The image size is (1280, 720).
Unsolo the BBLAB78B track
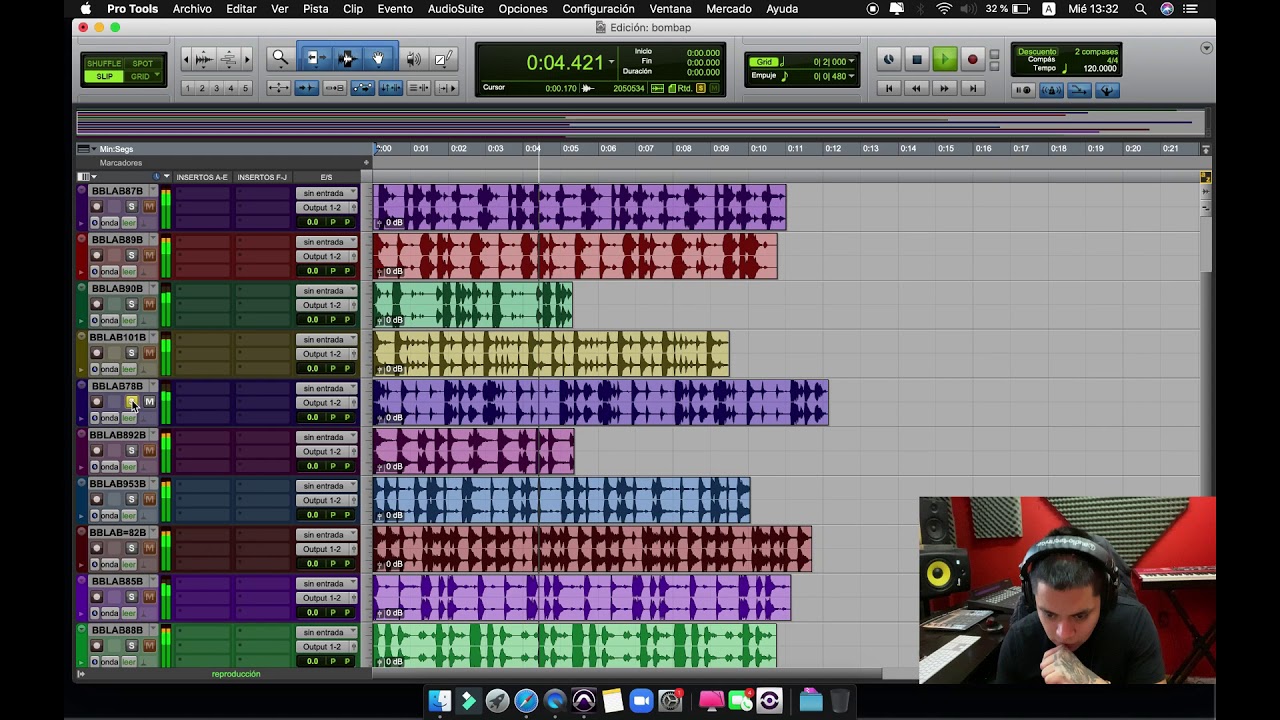click(131, 402)
